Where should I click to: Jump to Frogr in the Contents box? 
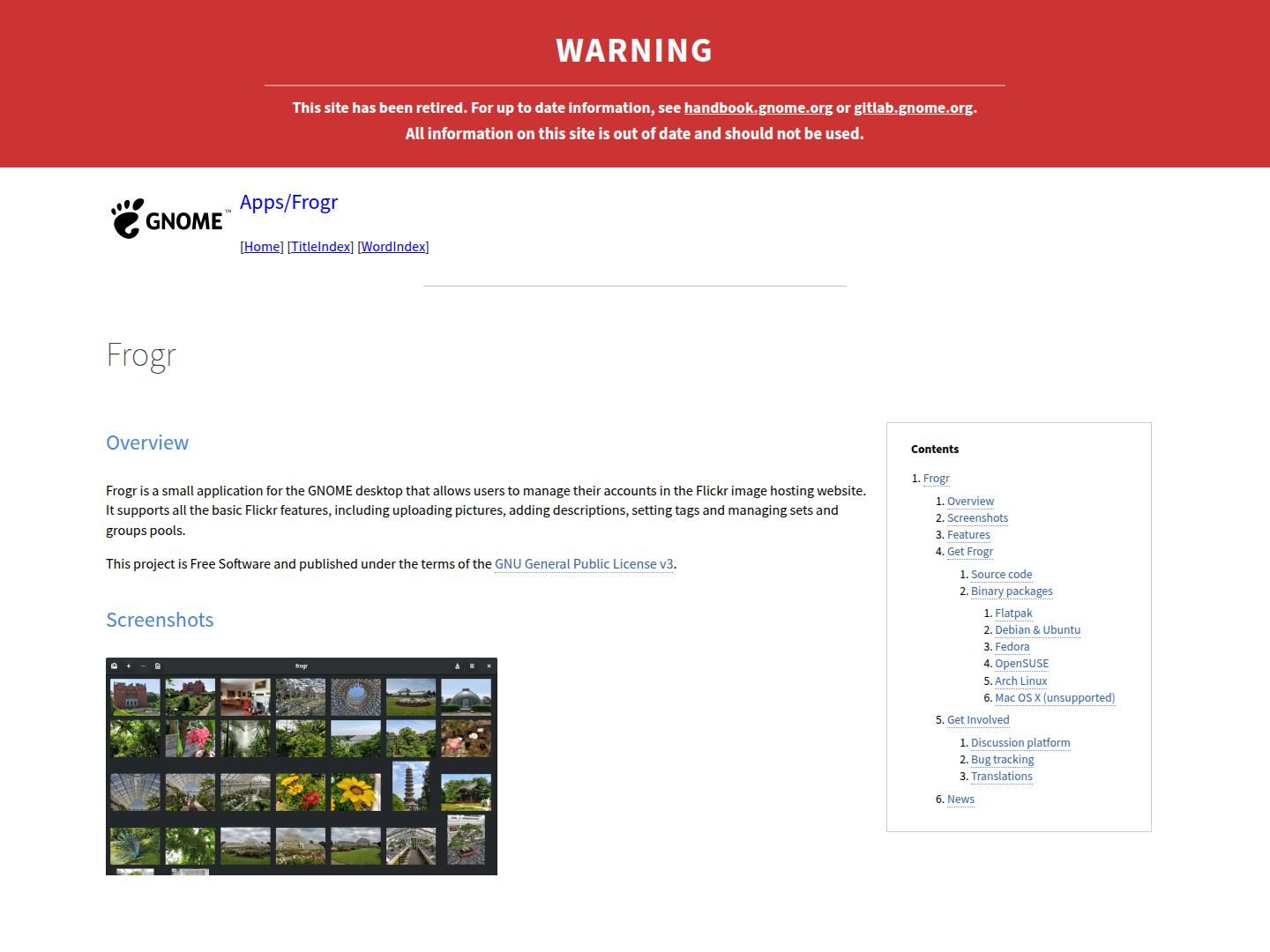pyautogui.click(x=936, y=479)
